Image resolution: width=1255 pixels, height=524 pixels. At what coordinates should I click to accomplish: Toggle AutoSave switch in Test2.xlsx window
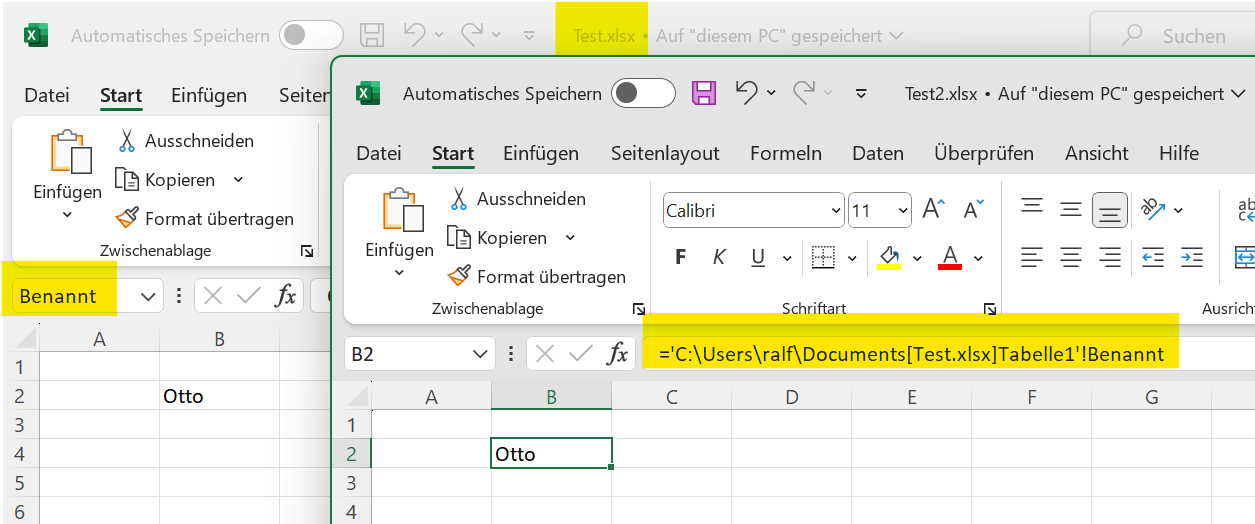pos(643,94)
